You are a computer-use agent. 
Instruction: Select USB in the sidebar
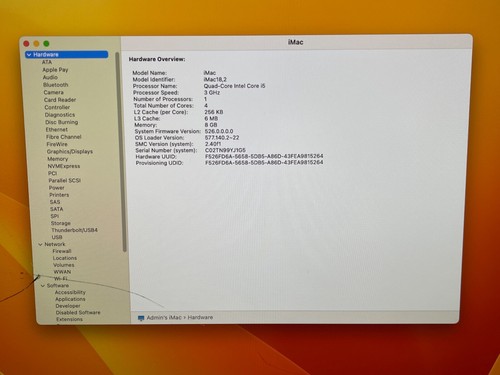click(x=57, y=237)
